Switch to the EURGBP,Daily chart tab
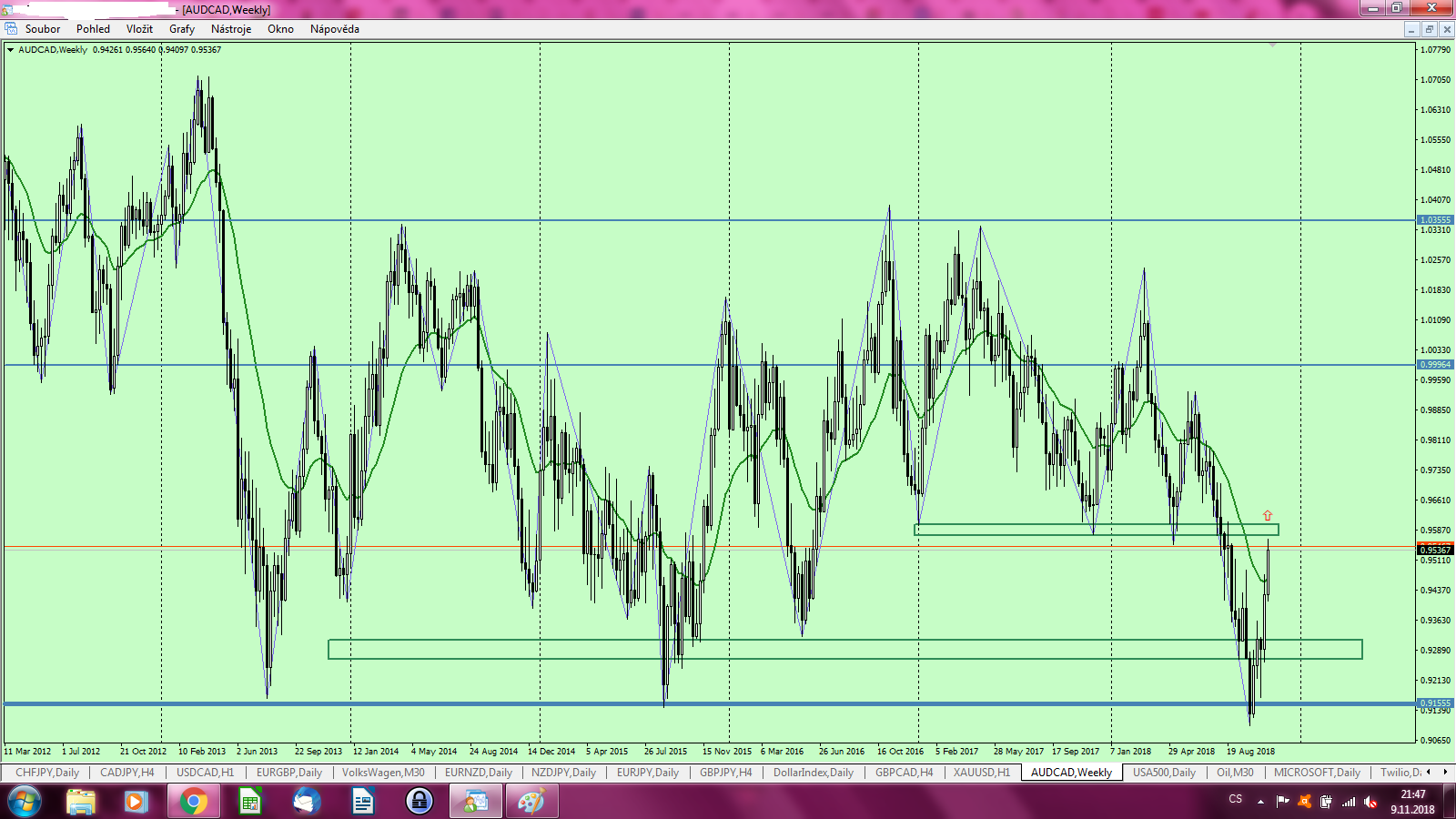This screenshot has height=819, width=1456. click(288, 773)
